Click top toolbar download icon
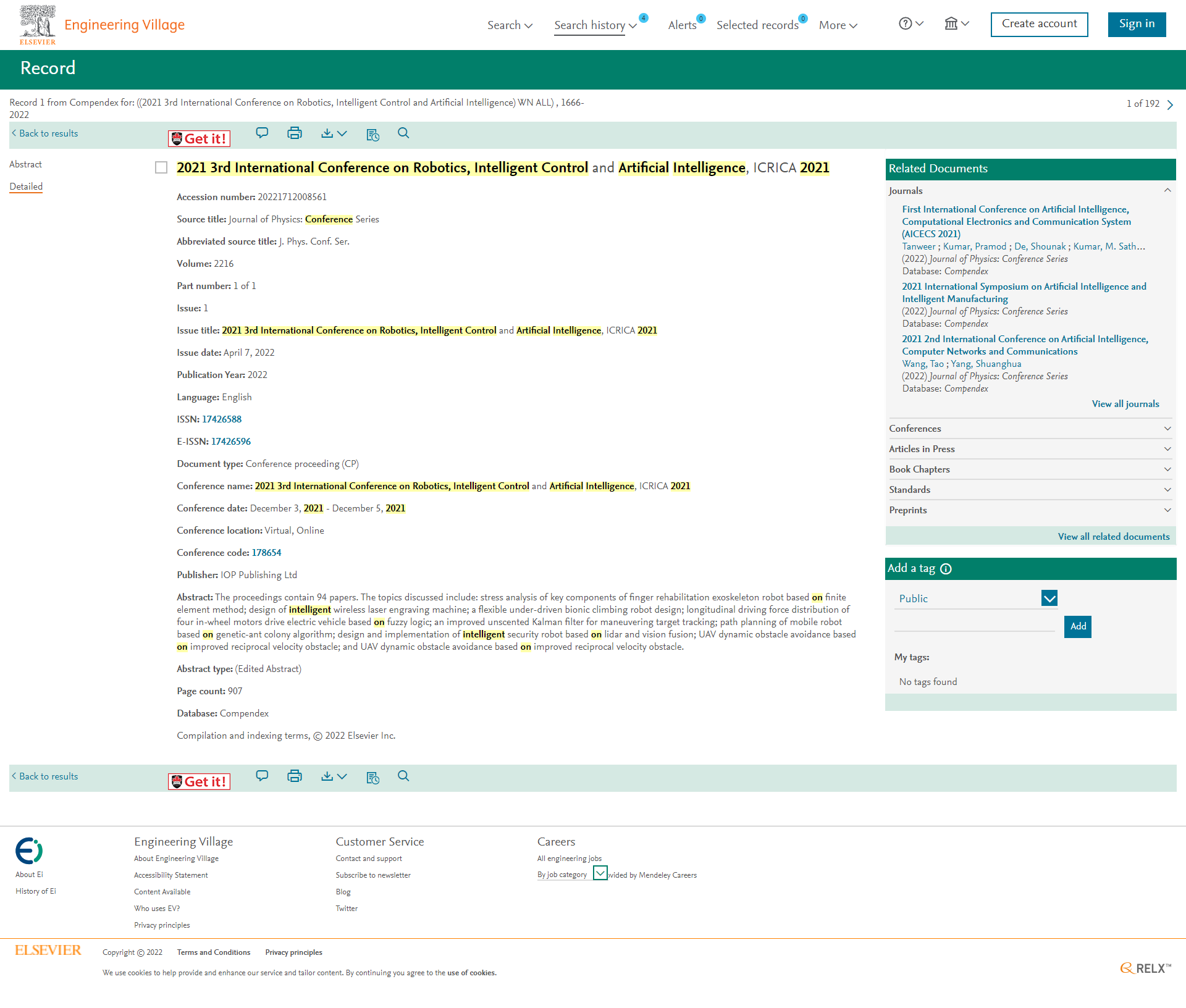The width and height of the screenshot is (1186, 1008). point(327,133)
